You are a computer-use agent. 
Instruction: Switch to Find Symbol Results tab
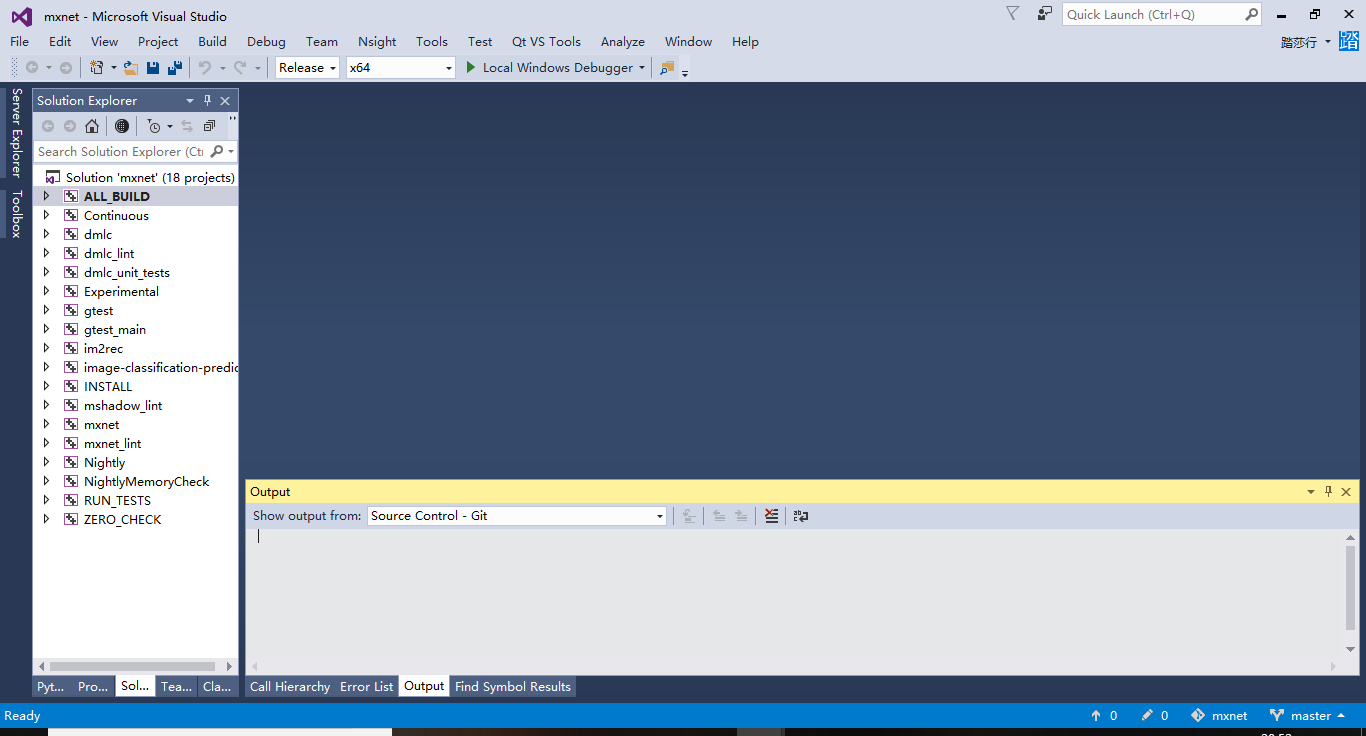click(513, 686)
